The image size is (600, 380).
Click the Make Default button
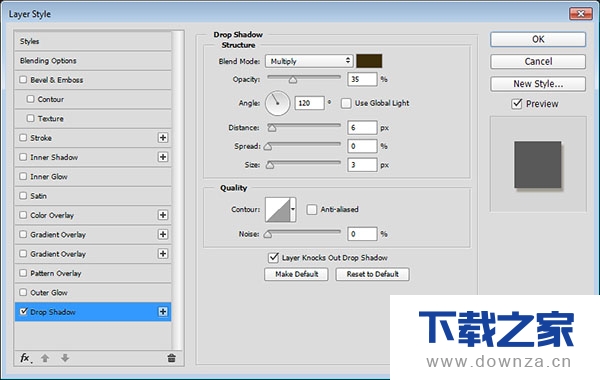click(296, 274)
